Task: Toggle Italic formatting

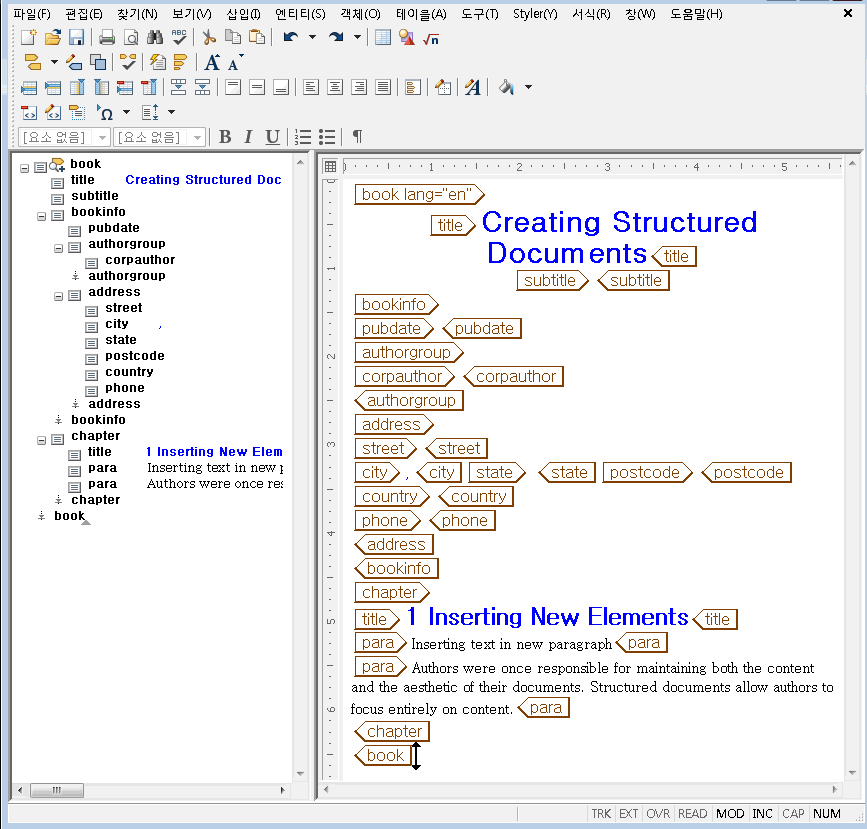Action: [248, 137]
